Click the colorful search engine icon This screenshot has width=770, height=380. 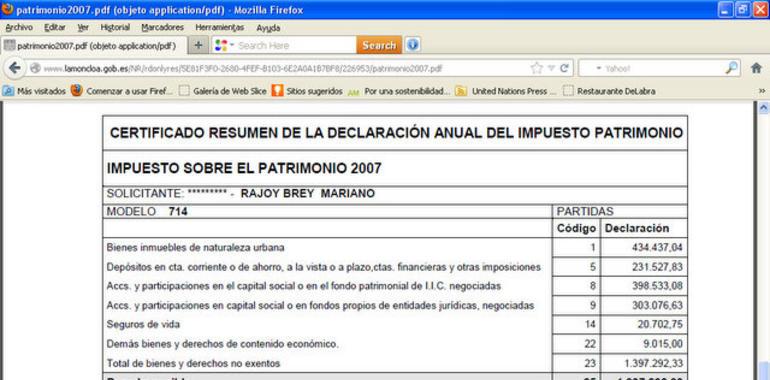click(x=221, y=46)
